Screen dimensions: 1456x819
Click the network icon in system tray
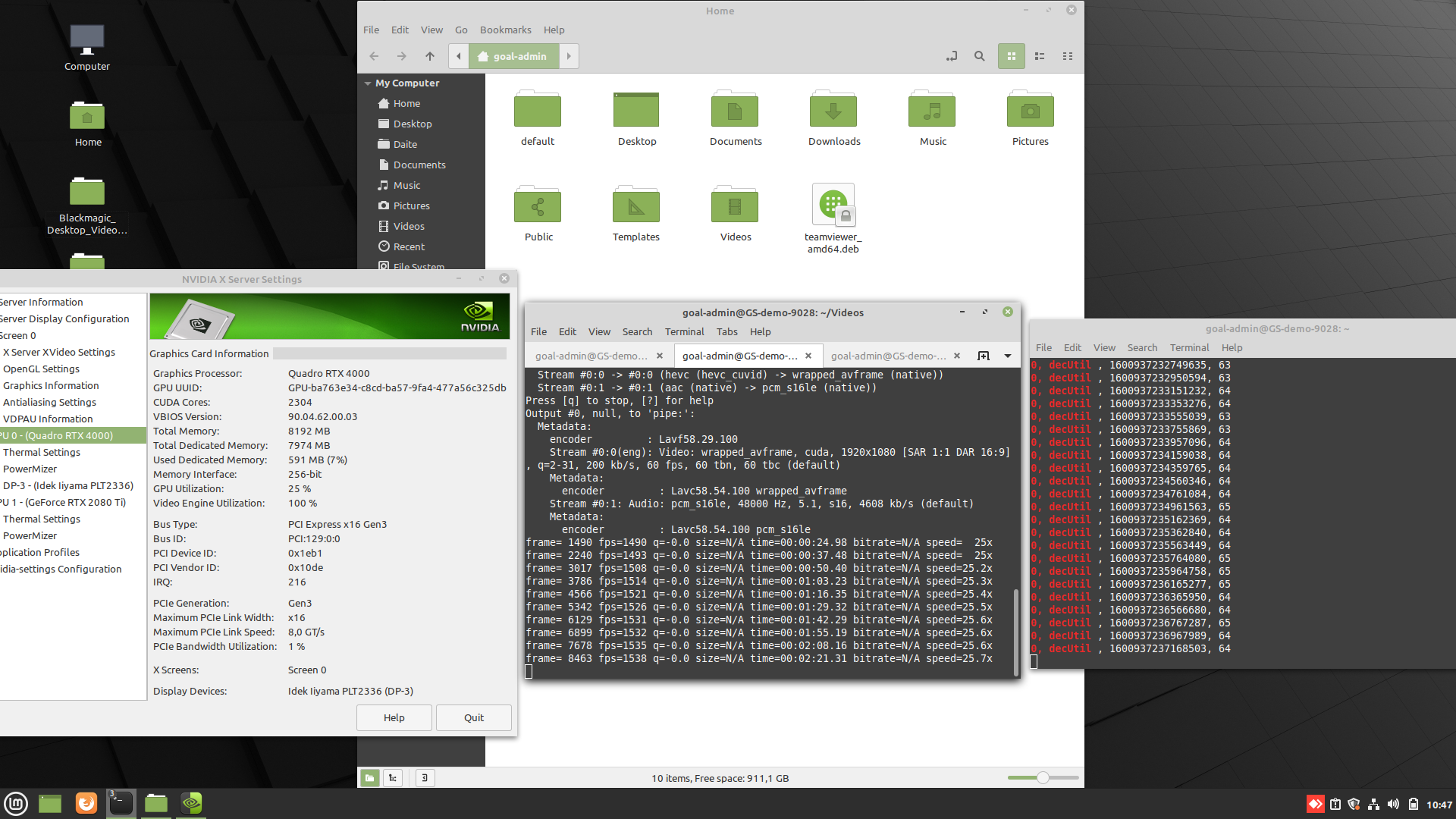point(1373,804)
